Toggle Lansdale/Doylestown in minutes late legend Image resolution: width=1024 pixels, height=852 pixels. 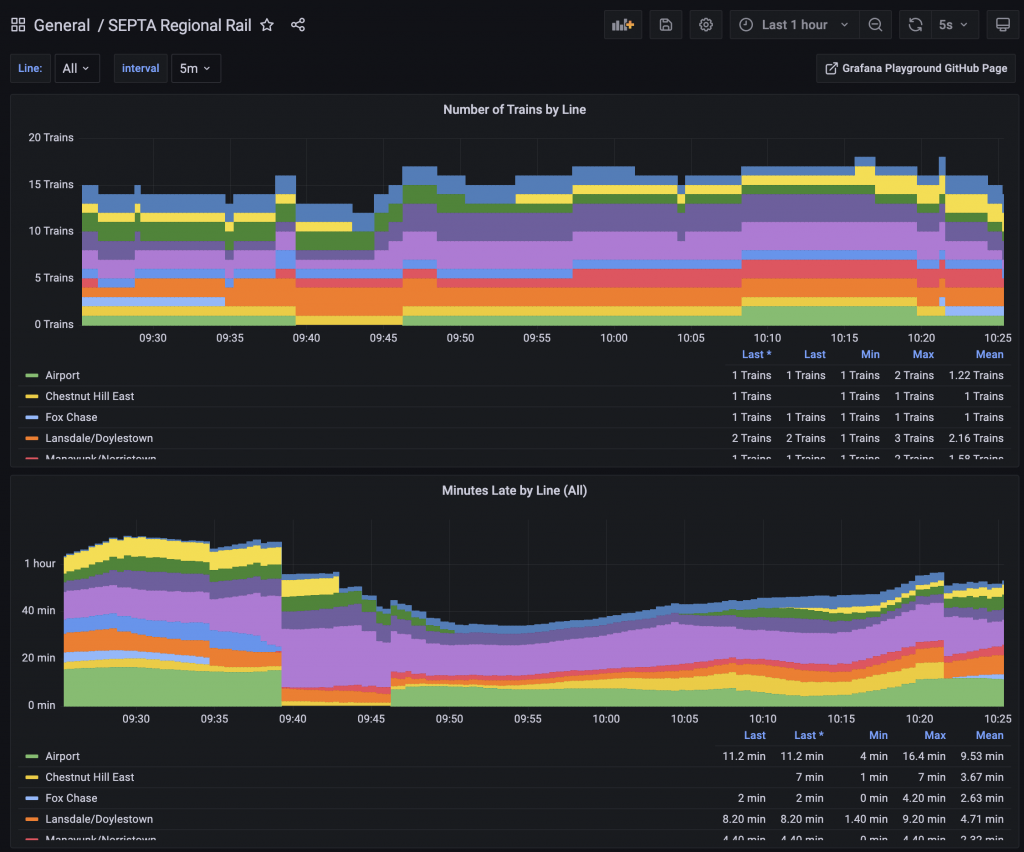pyautogui.click(x=99, y=819)
